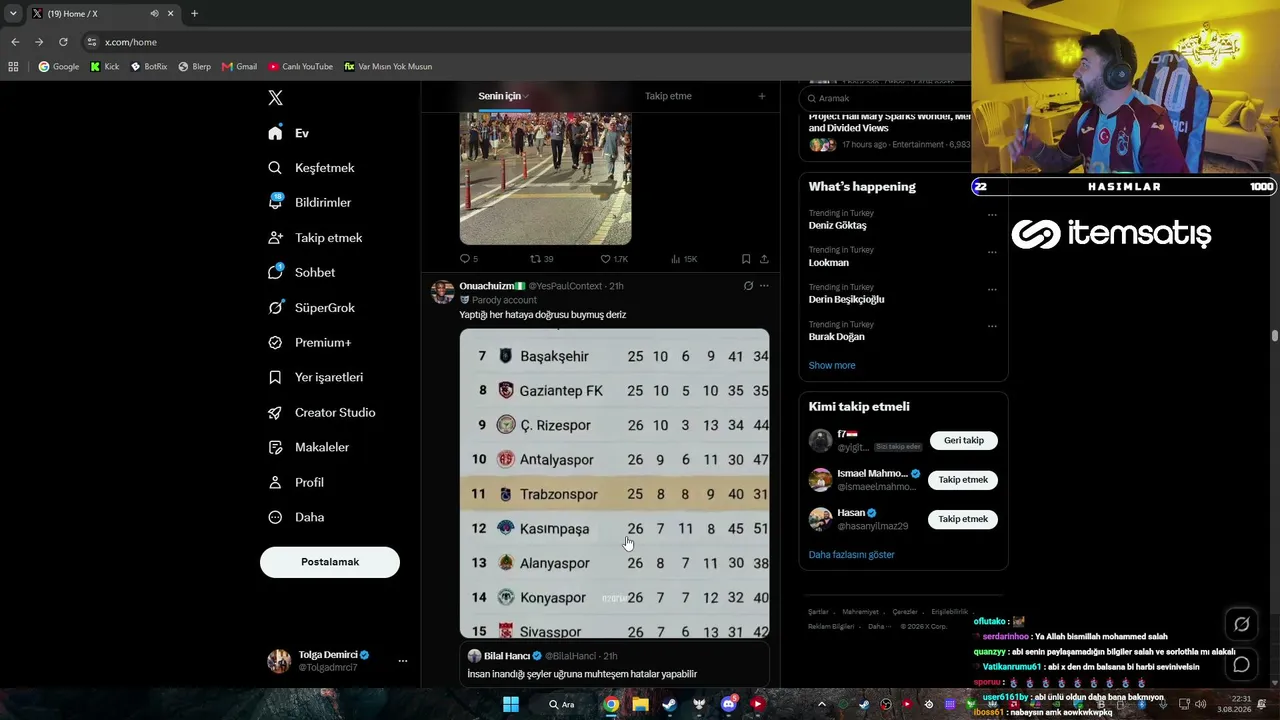Open the Chrome apps grid icon
Viewport: 1280px width, 720px height.
[x=13, y=67]
